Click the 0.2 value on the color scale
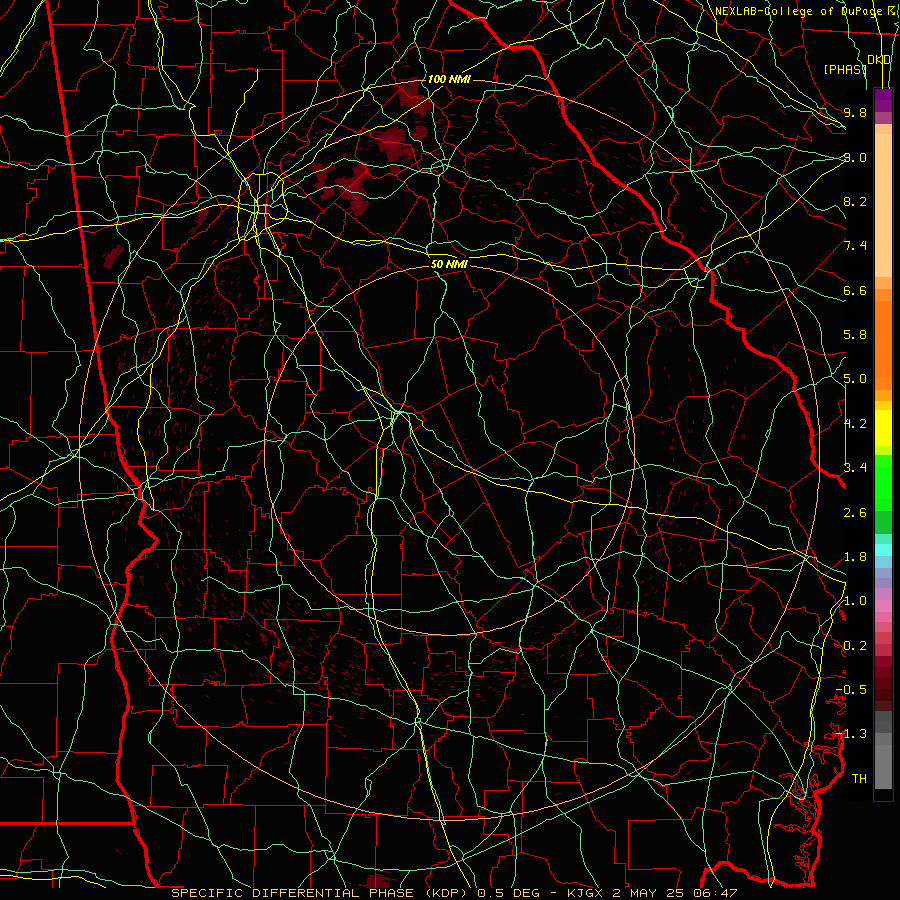Image resolution: width=900 pixels, height=900 pixels. pos(855,646)
